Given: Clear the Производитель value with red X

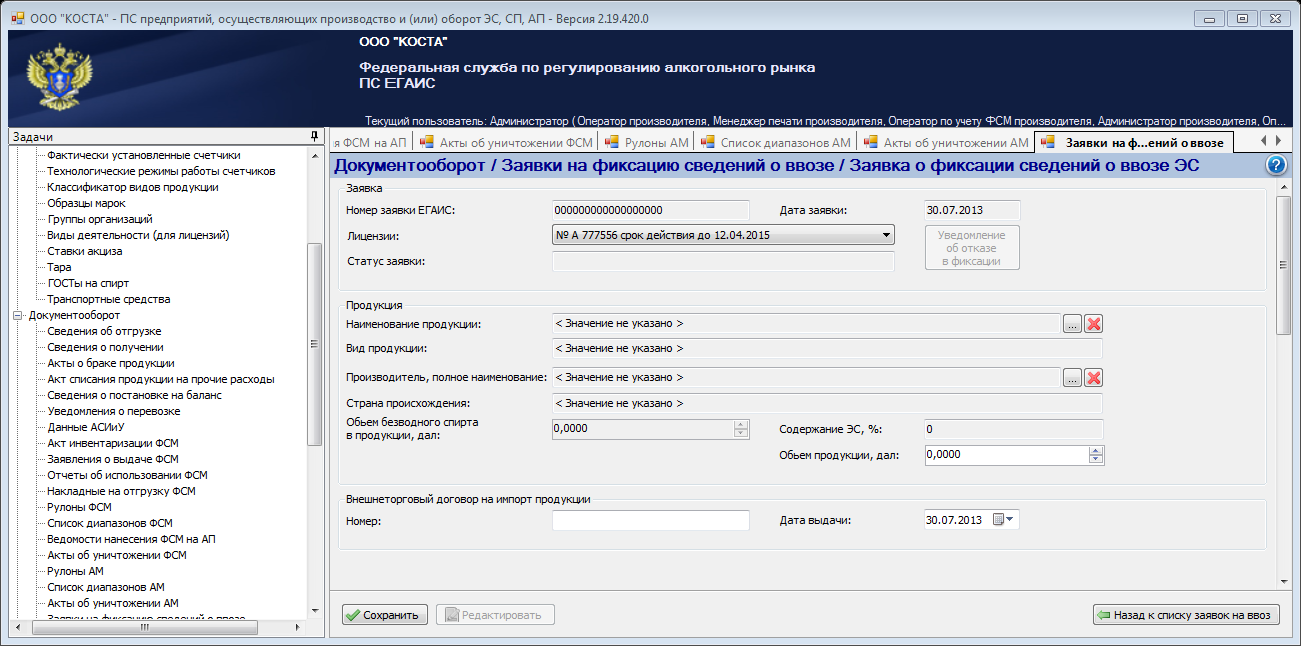Looking at the screenshot, I should click(1094, 378).
